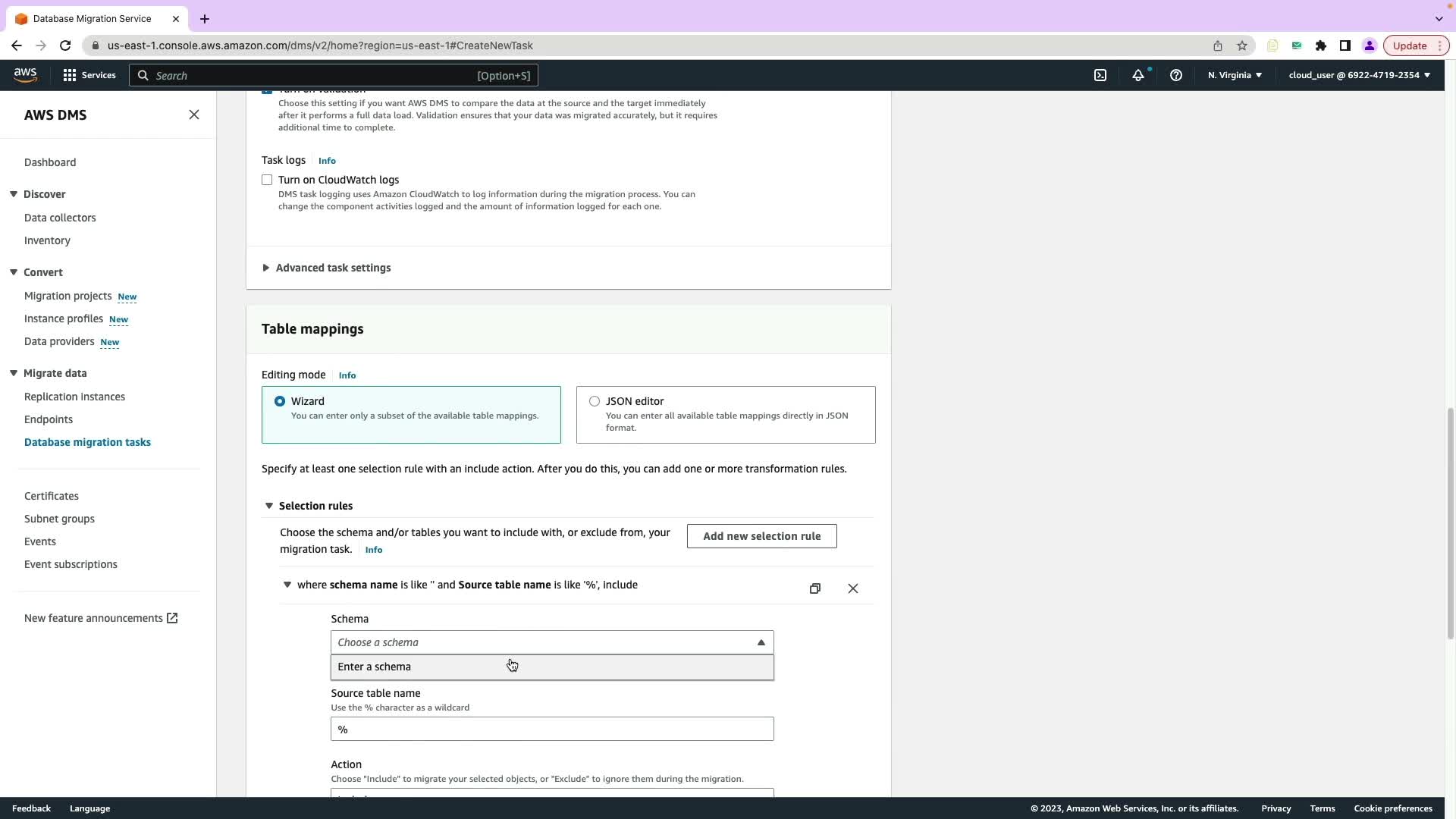Image resolution: width=1456 pixels, height=819 pixels.
Task: Click Add new selection rule button
Action: click(761, 536)
